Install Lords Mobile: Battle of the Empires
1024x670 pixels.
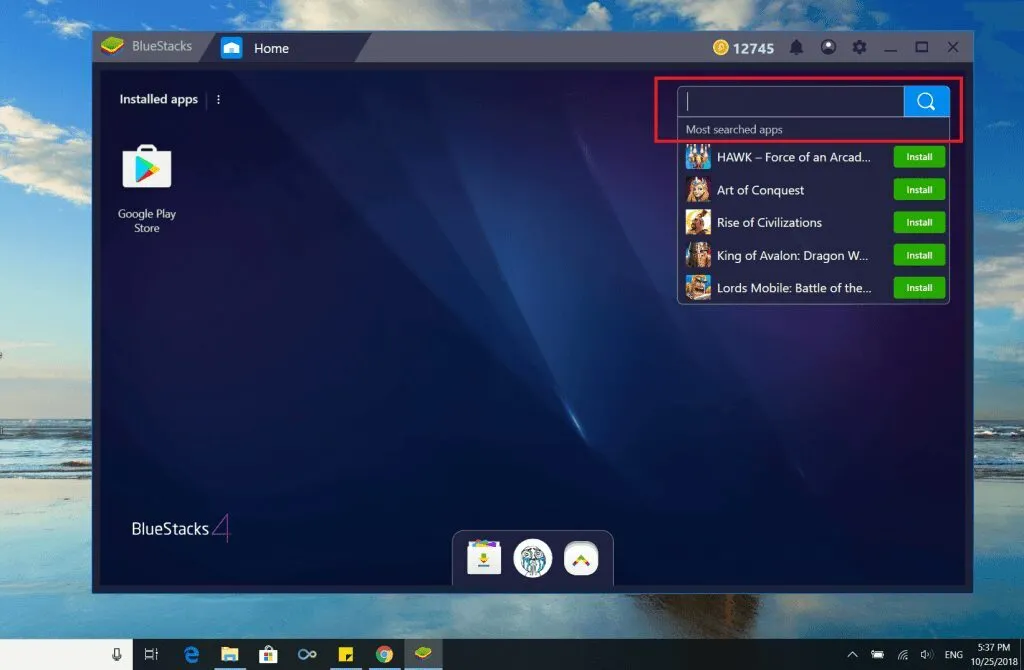pos(919,288)
